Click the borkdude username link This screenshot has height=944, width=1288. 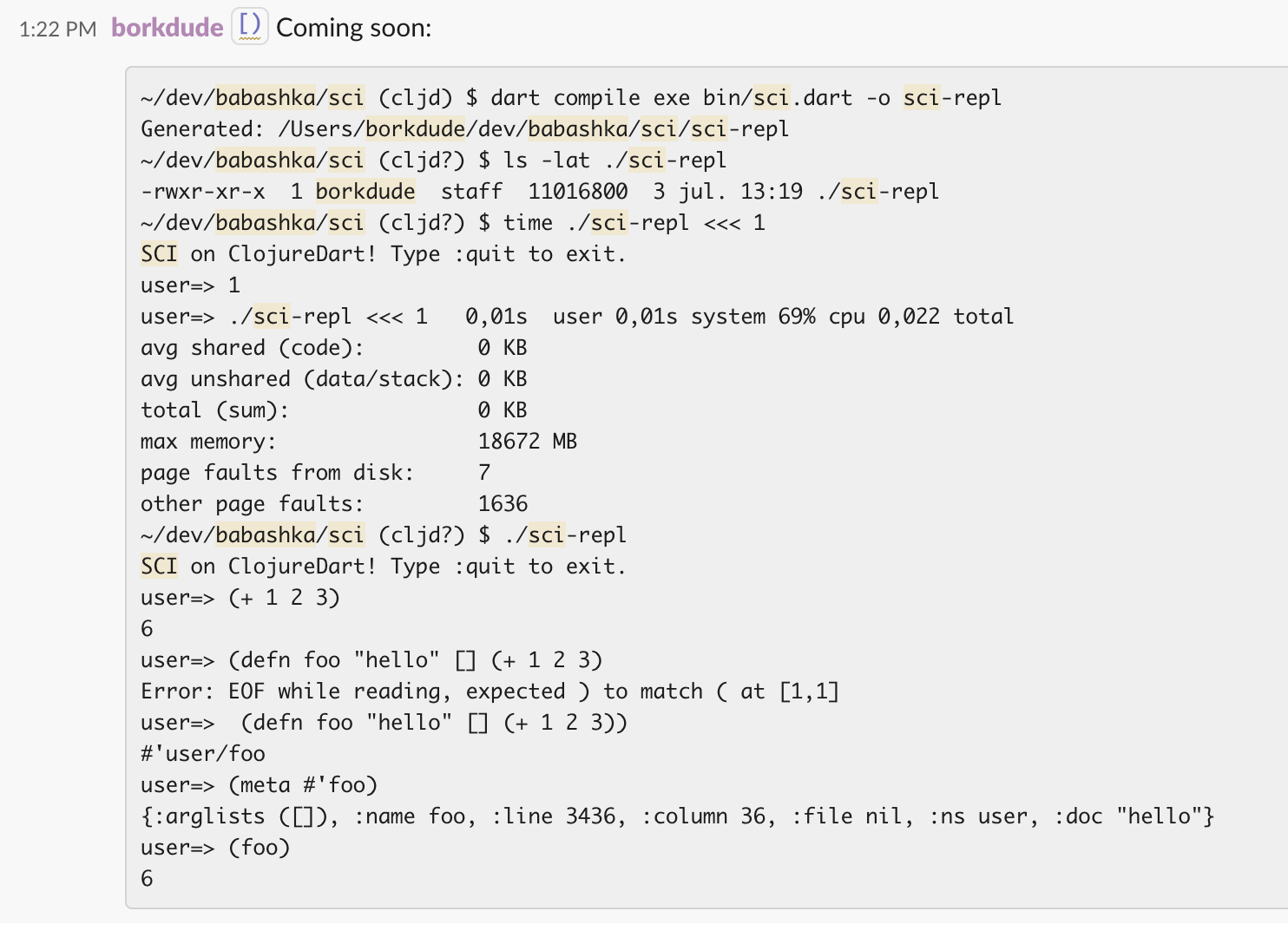point(168,28)
